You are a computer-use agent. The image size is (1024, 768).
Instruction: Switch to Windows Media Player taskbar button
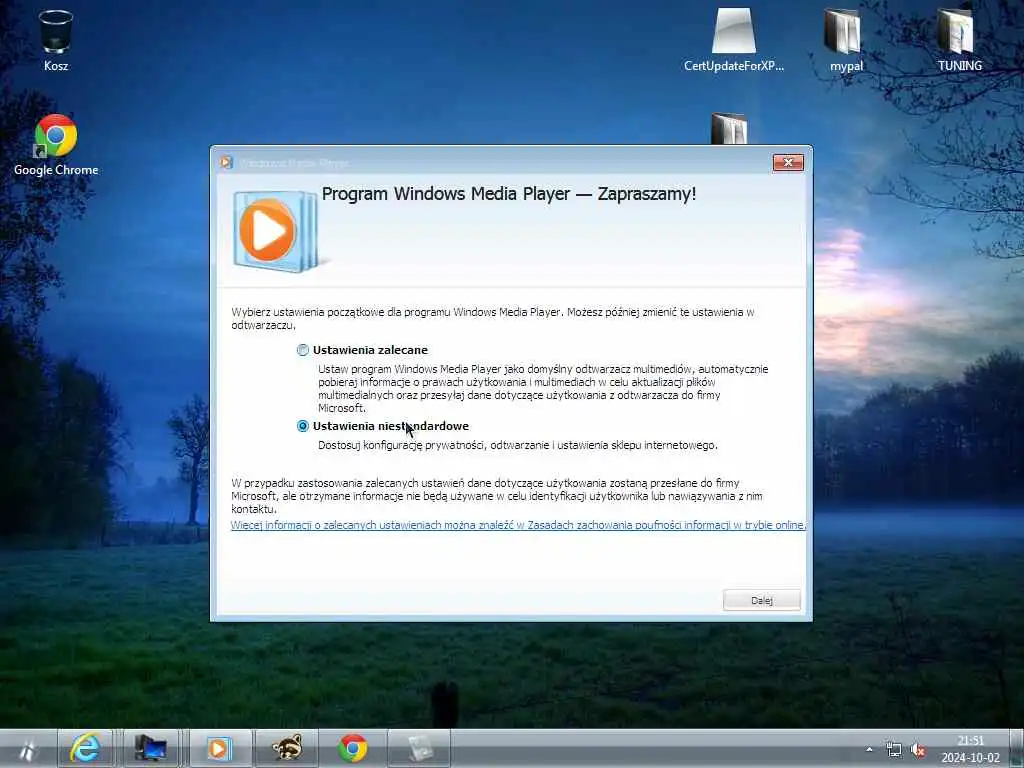click(x=220, y=748)
